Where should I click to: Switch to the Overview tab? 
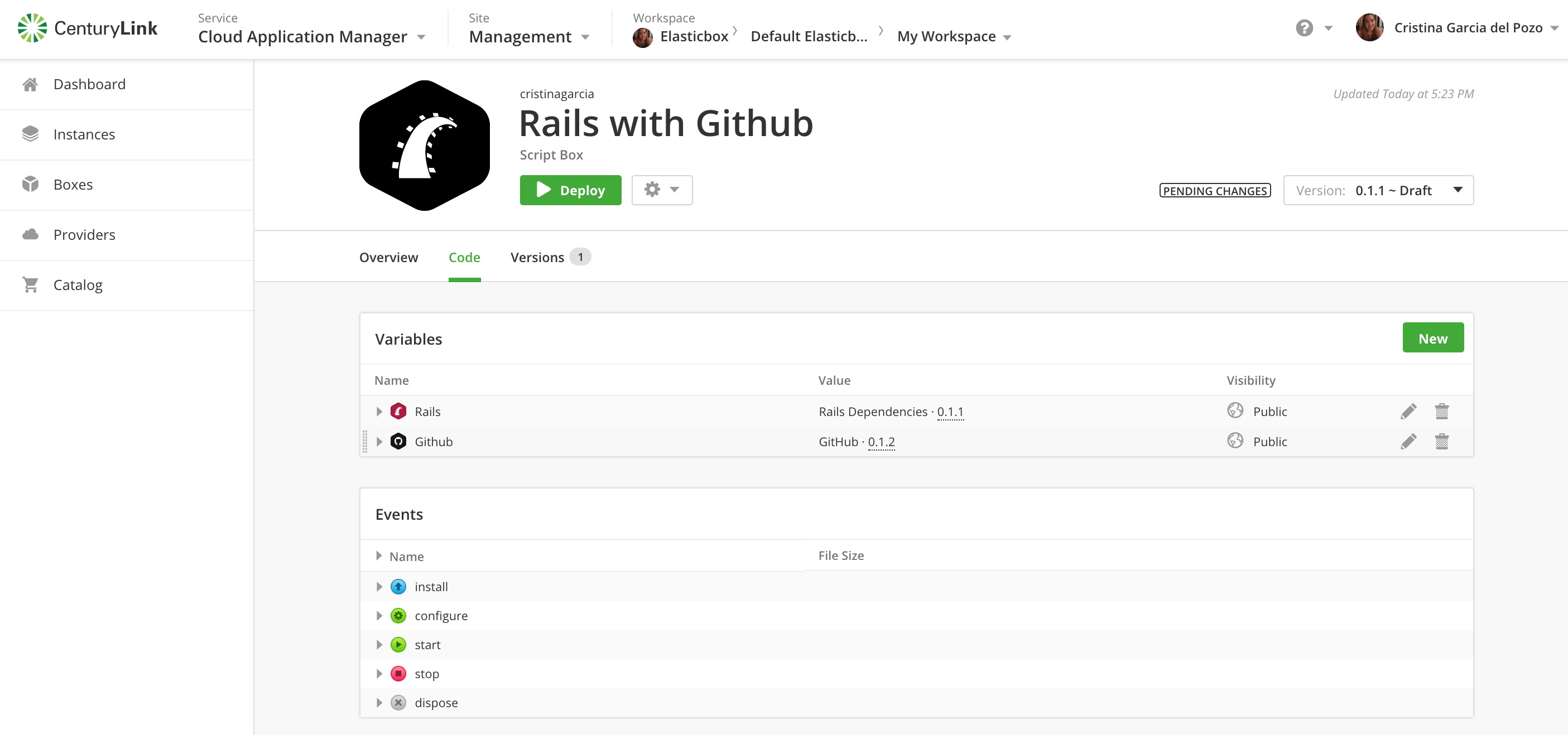(x=389, y=257)
